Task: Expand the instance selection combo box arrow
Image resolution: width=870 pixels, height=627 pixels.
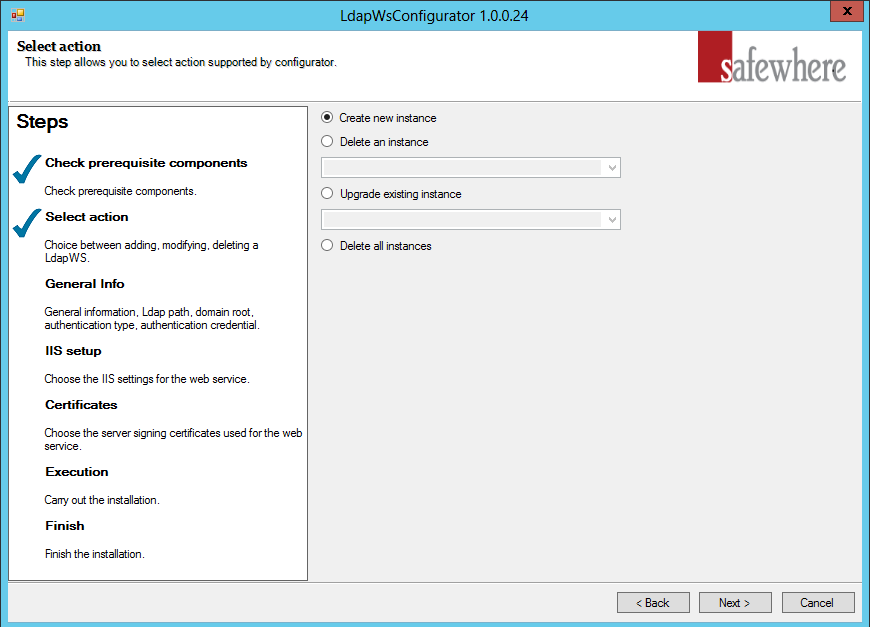Action: point(611,167)
